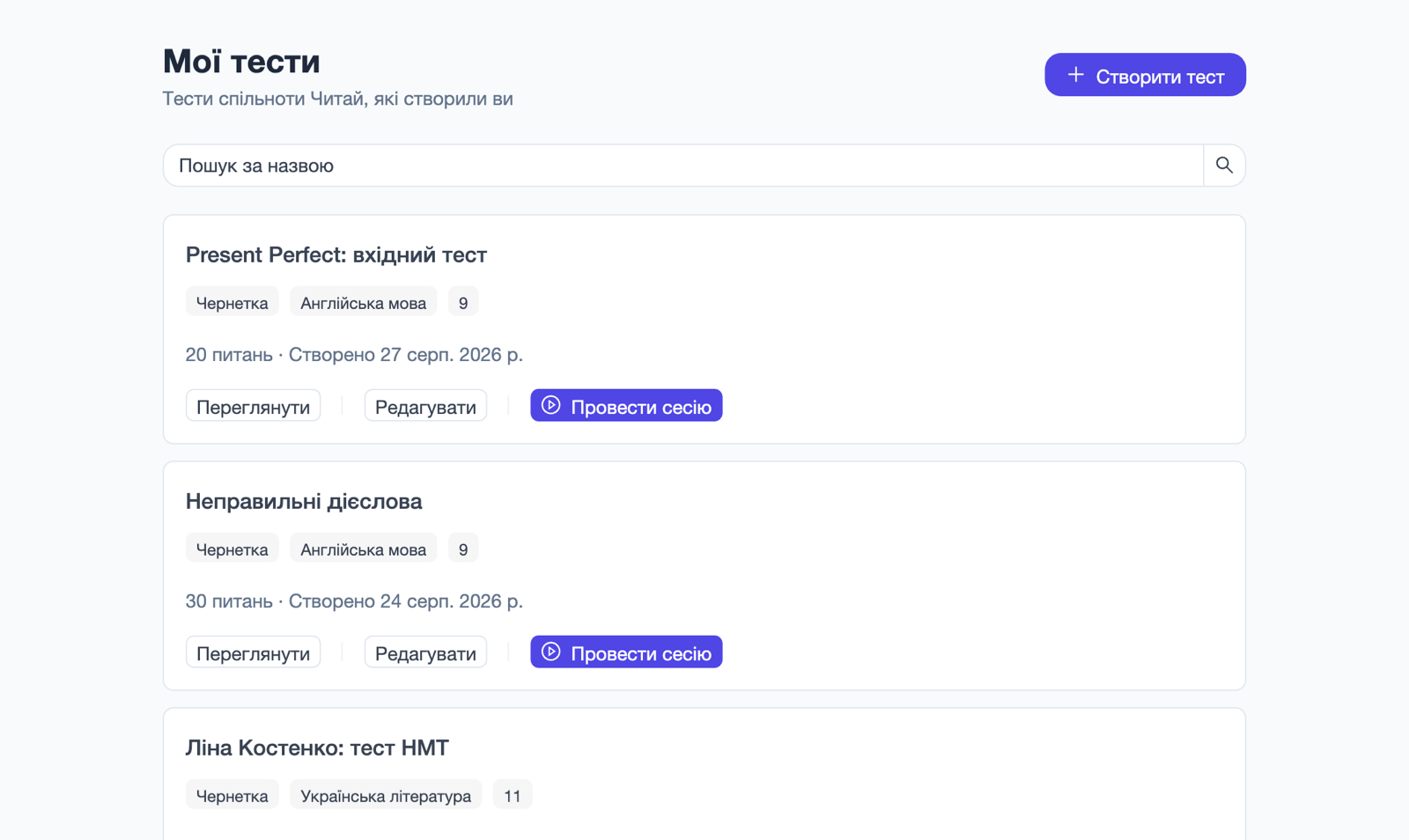Click the 20 питань creation date line
The width and height of the screenshot is (1409, 840).
[354, 355]
